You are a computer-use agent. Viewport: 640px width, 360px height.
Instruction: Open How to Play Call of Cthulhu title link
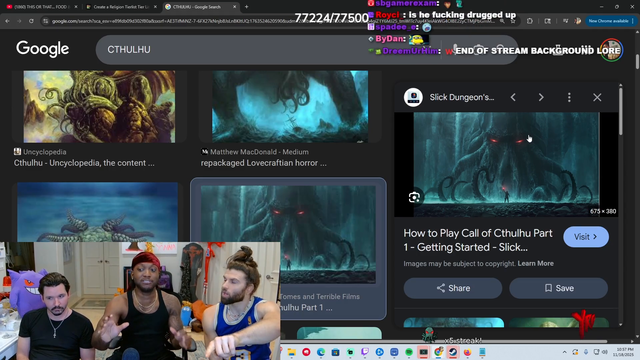478,240
